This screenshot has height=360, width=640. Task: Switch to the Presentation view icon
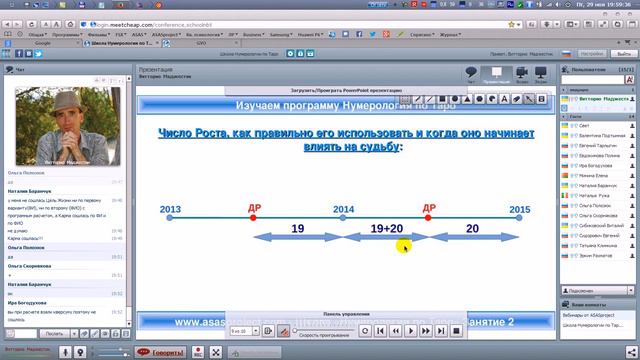coord(496,74)
